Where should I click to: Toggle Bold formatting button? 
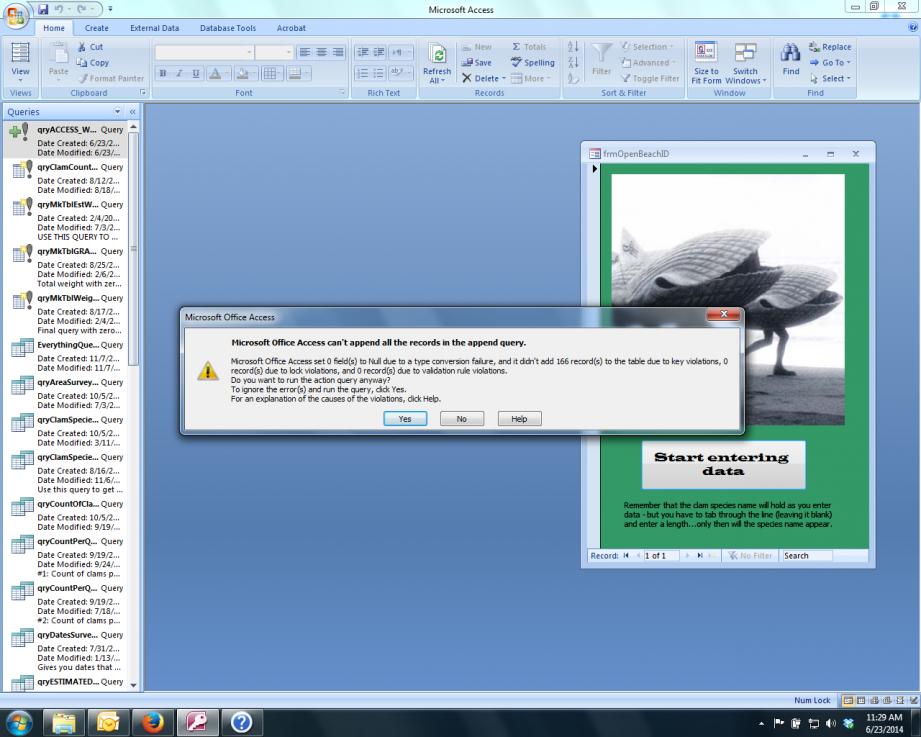(x=163, y=73)
